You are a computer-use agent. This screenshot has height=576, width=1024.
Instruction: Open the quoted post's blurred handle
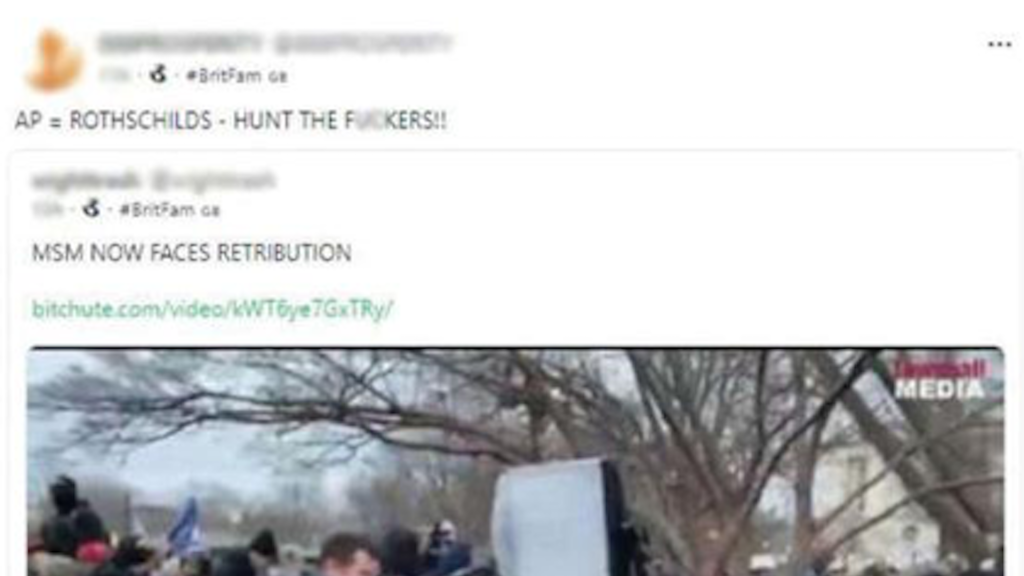point(214,180)
